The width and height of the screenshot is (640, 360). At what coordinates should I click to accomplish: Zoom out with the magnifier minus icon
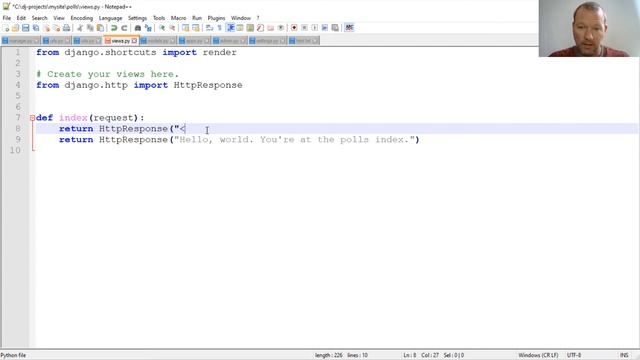172,28
